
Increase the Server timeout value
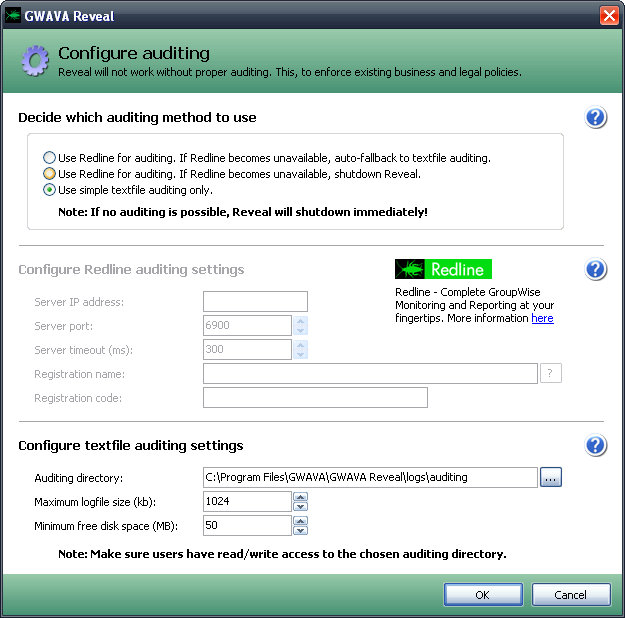[x=301, y=345]
